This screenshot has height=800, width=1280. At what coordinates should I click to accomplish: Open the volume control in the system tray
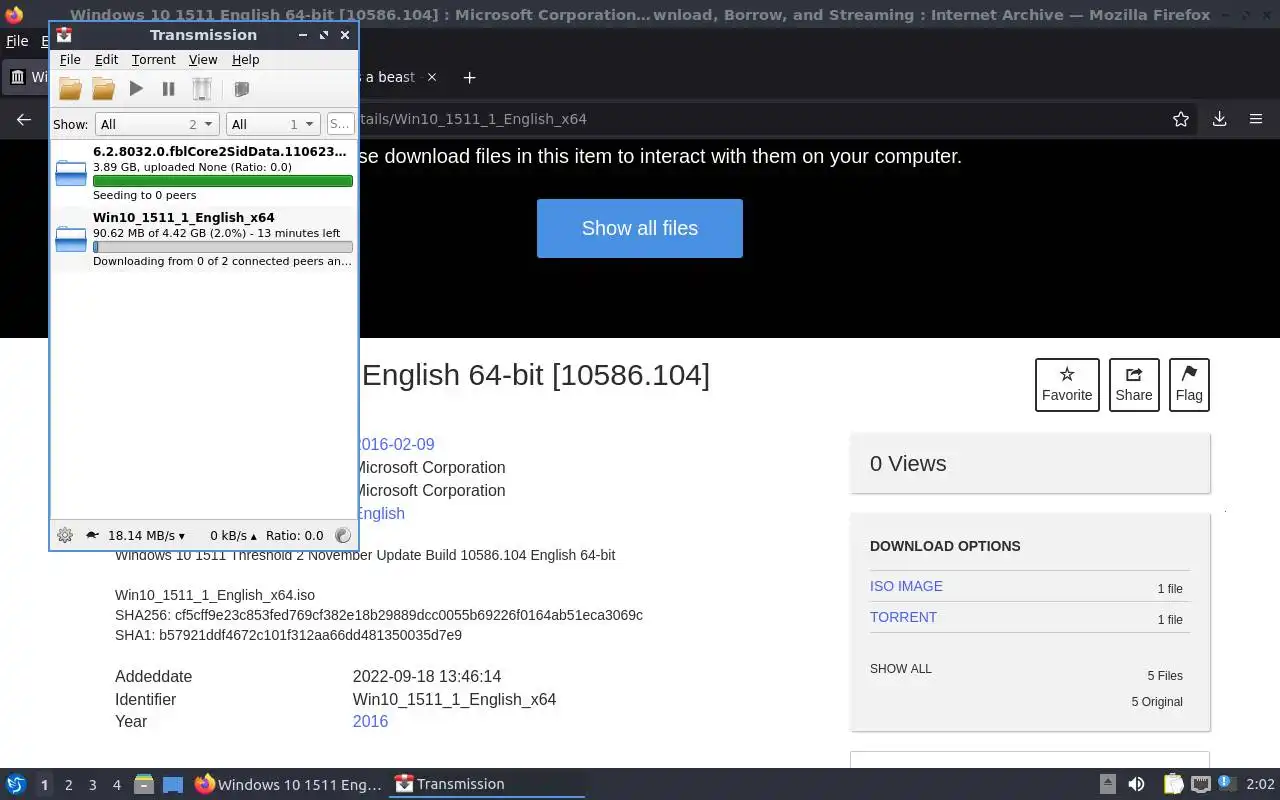click(1136, 784)
